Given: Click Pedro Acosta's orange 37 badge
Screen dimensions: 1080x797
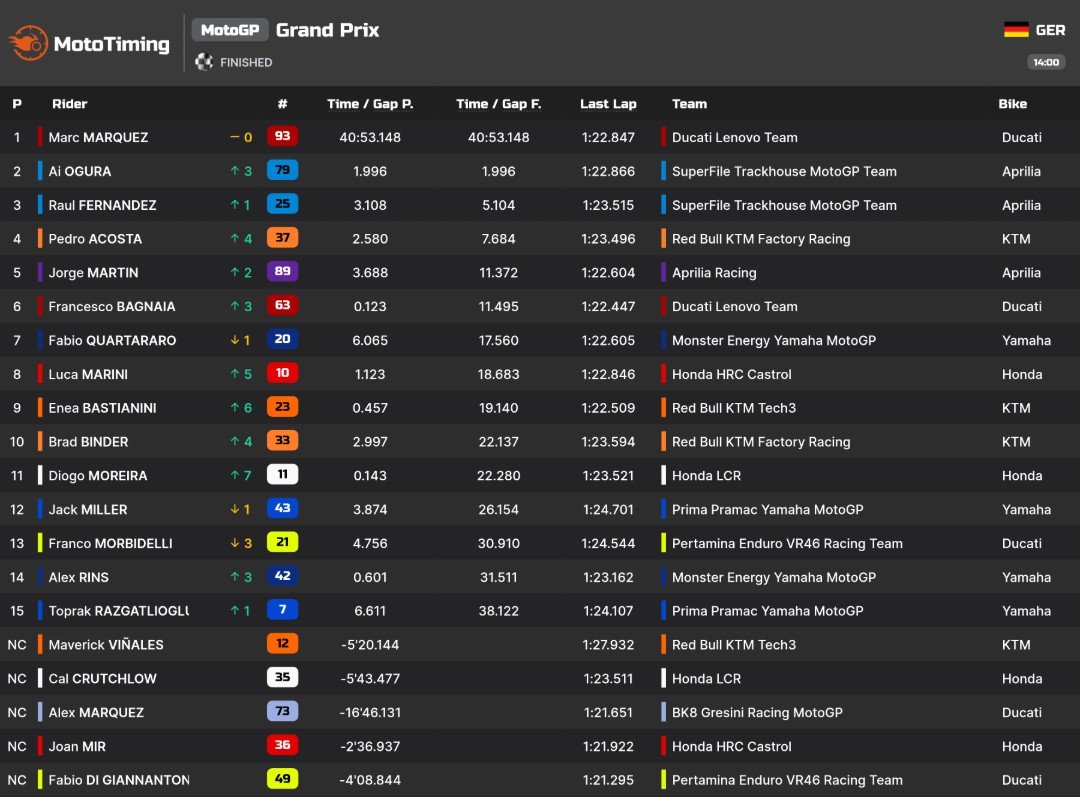Looking at the screenshot, I should (282, 238).
